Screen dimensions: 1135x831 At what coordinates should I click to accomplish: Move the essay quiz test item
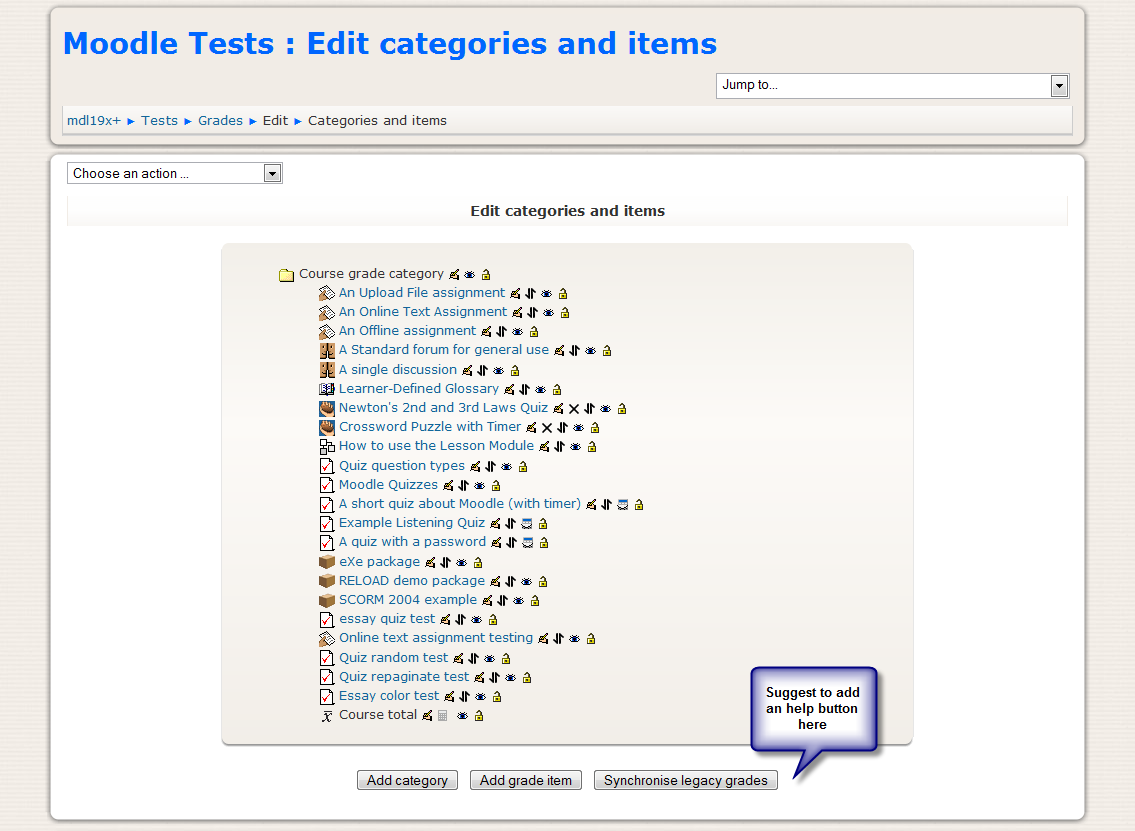(461, 620)
